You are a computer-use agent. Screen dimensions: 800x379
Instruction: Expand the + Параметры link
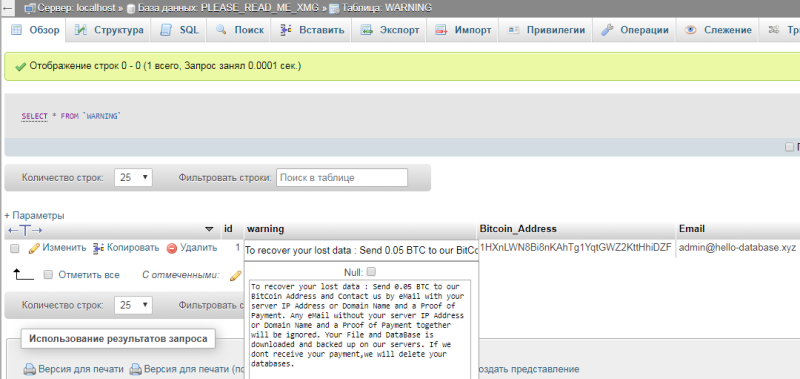[x=35, y=215]
